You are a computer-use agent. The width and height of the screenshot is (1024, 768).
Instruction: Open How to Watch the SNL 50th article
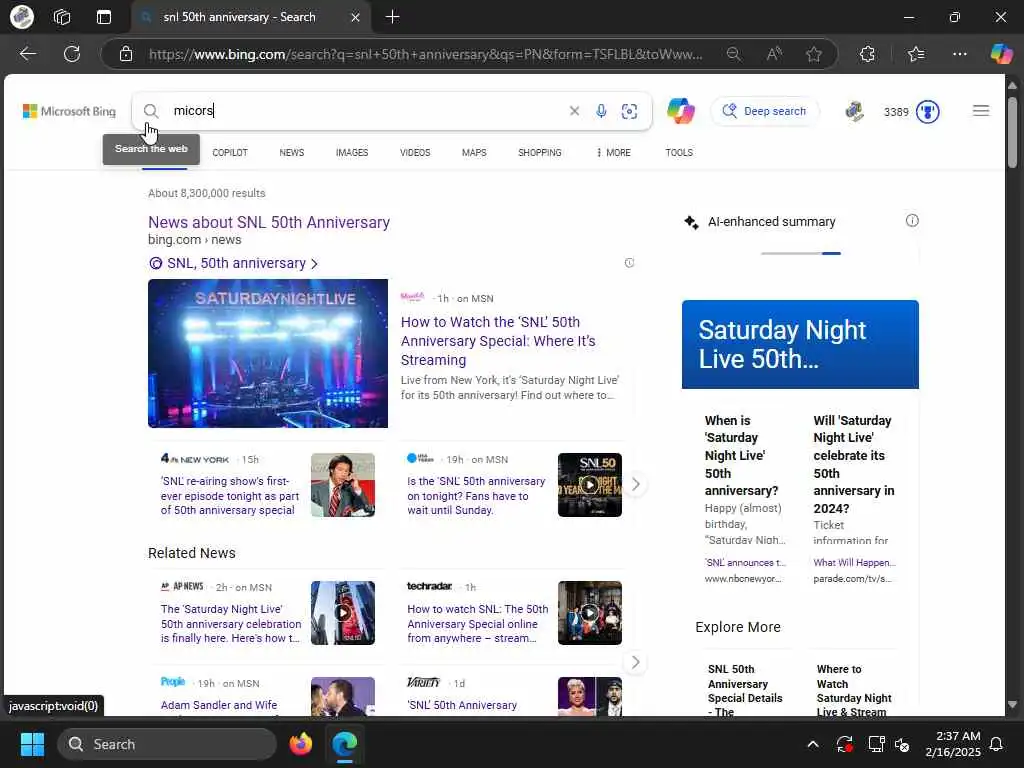click(x=498, y=341)
